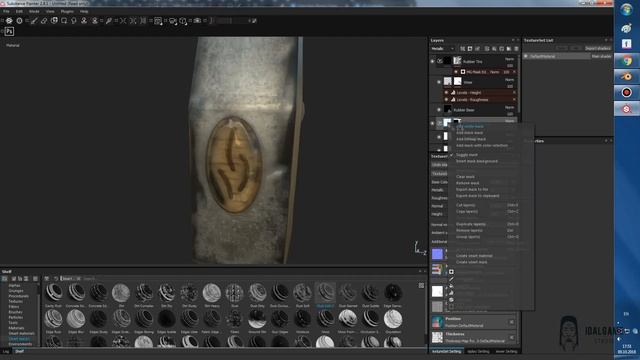
Task: Select the Paint brush tool in toolbar
Action: [x=34, y=20]
